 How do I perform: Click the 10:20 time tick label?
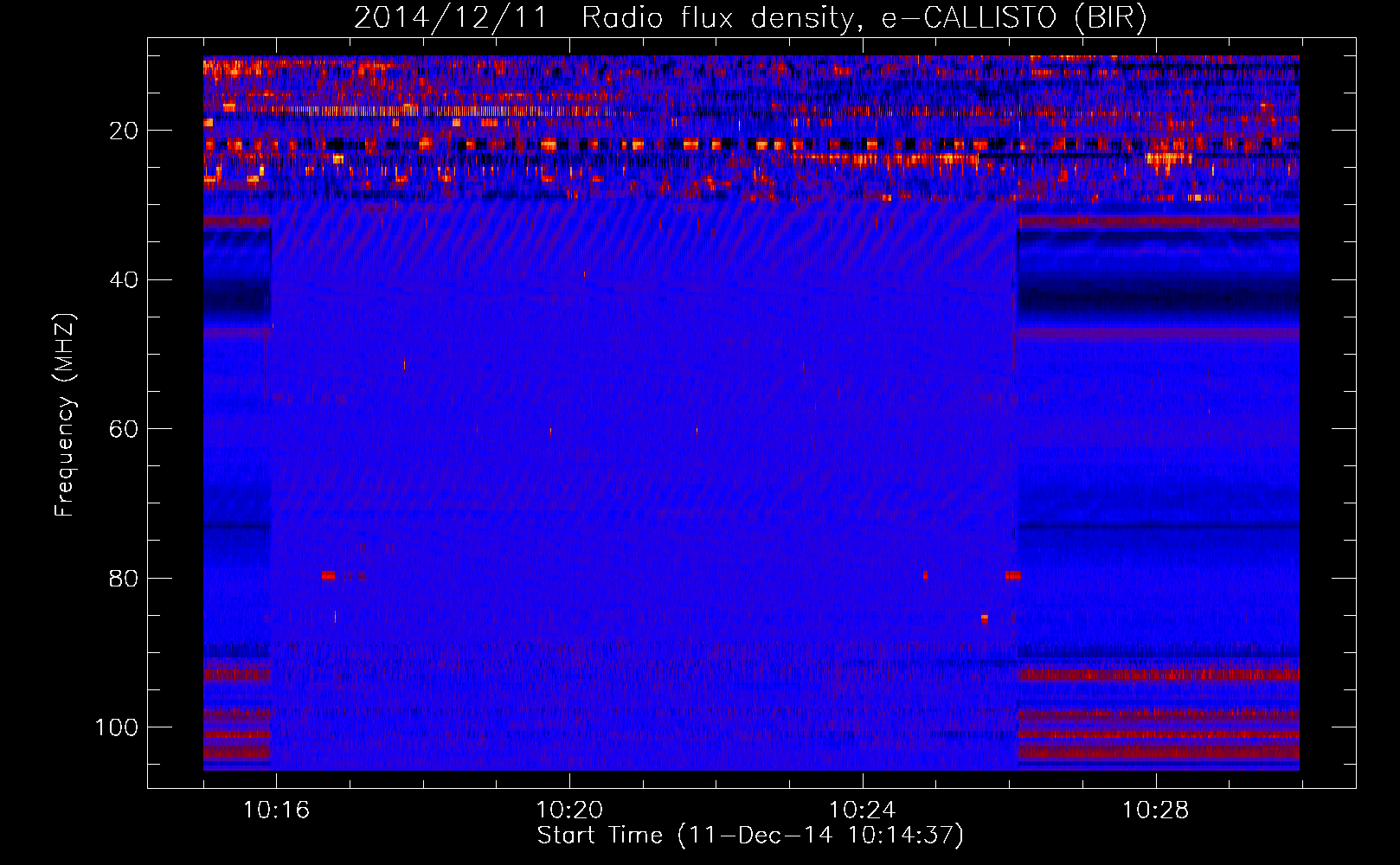point(569,811)
